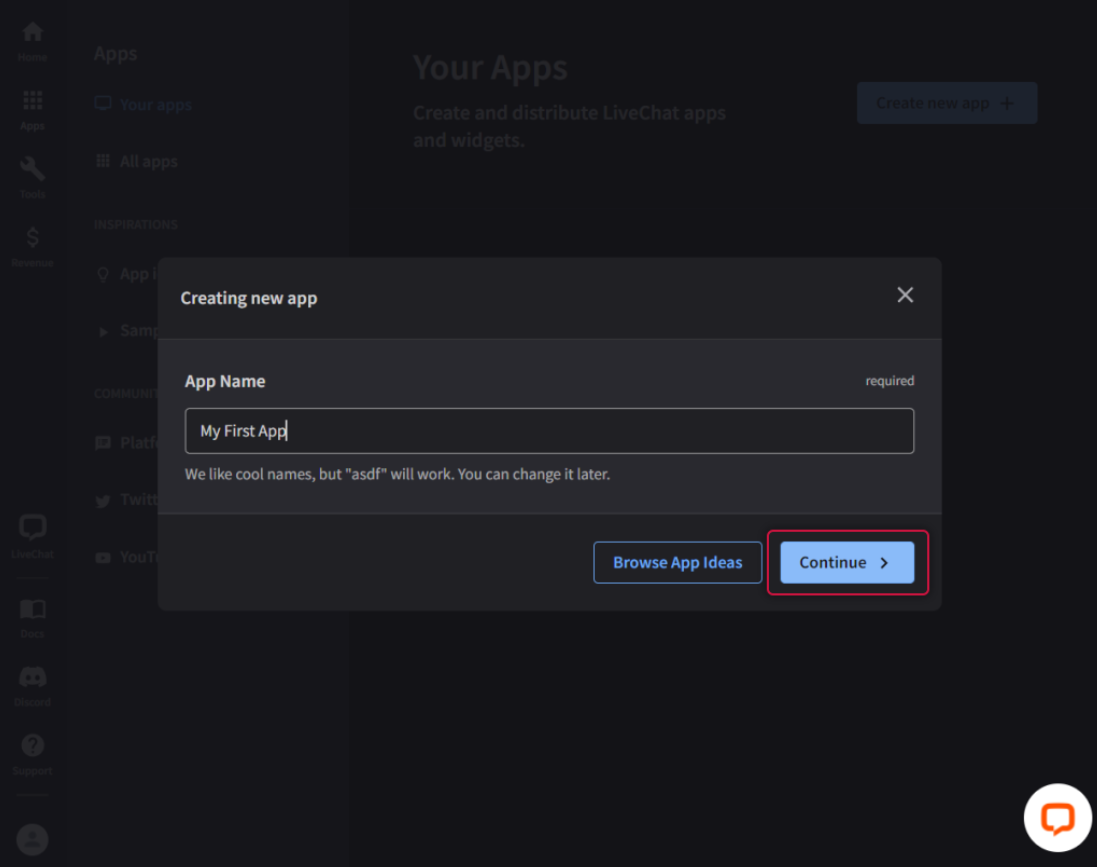Open the Tools wrench icon

[32, 174]
